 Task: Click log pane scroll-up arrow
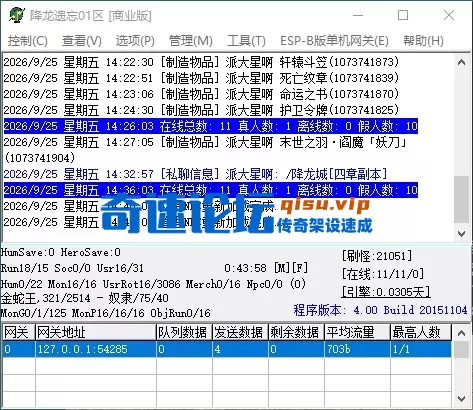tap(462, 62)
